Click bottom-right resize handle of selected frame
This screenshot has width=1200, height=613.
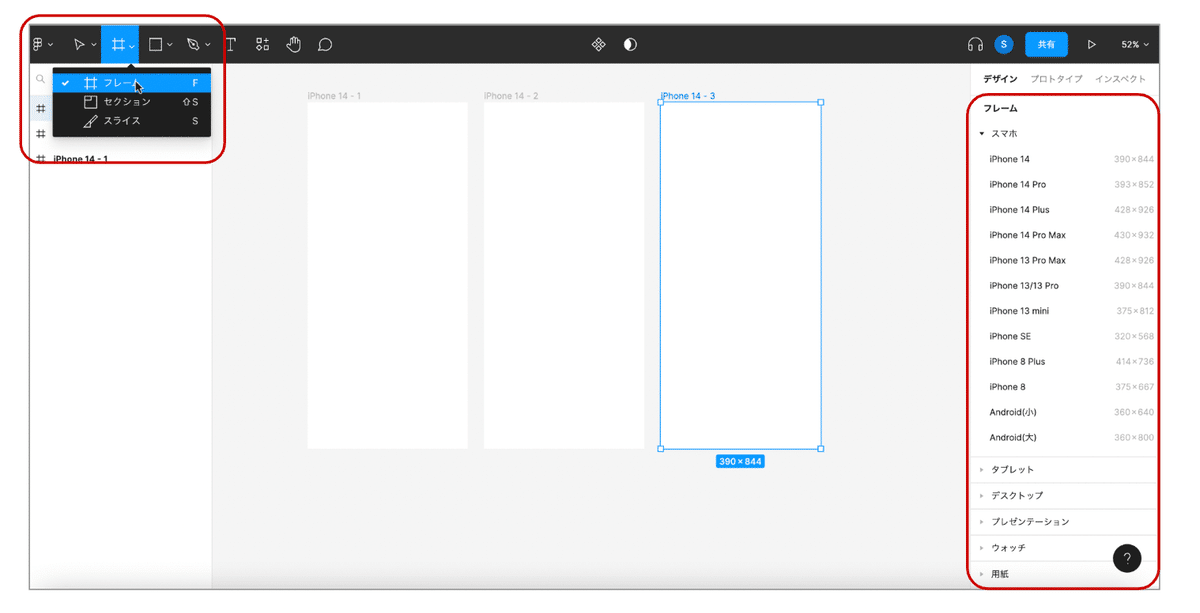[x=821, y=449]
